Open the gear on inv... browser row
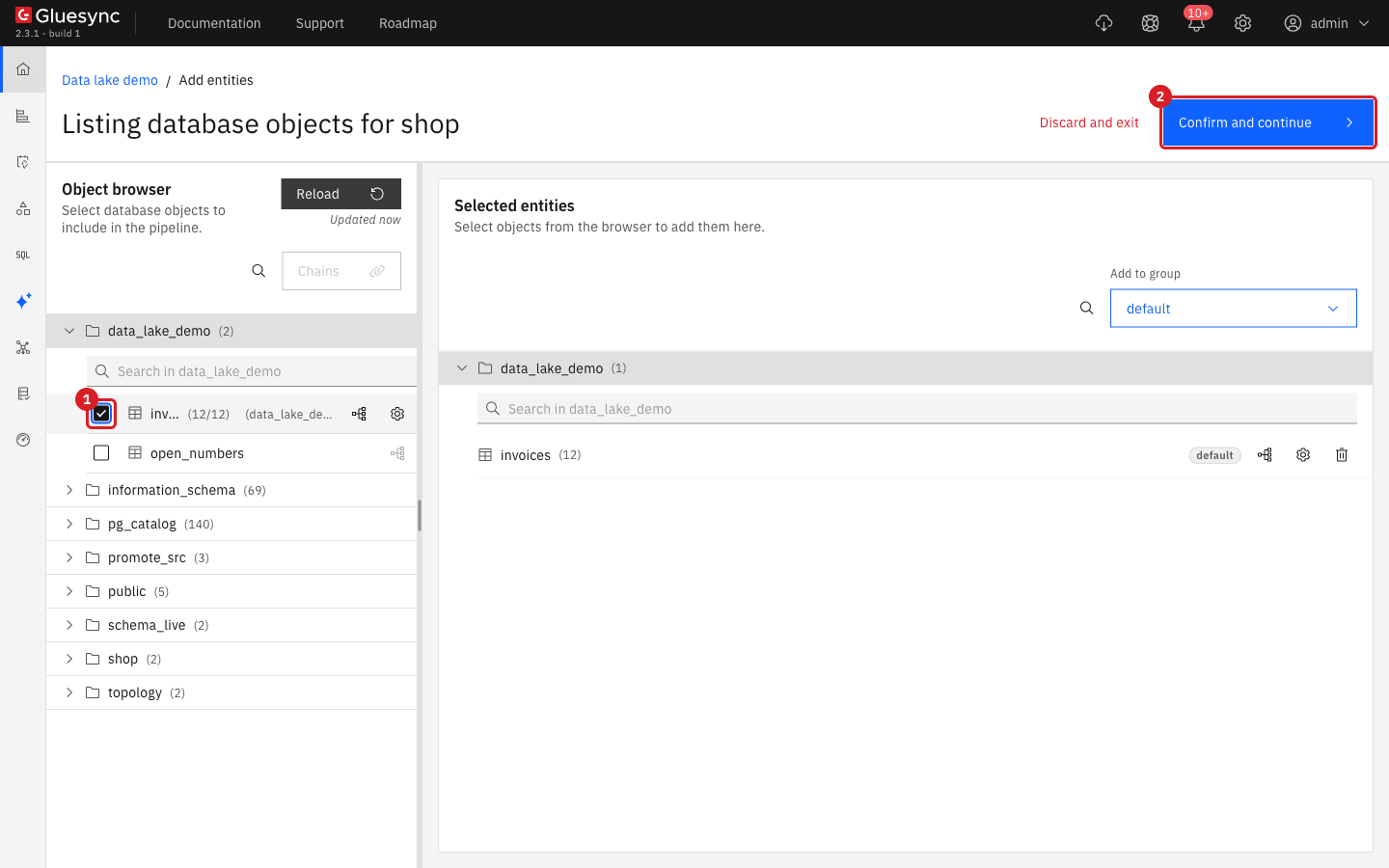1389x868 pixels. tap(397, 414)
